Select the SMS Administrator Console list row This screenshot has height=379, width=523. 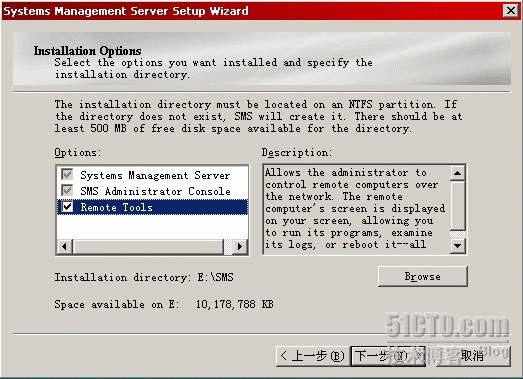click(x=152, y=191)
